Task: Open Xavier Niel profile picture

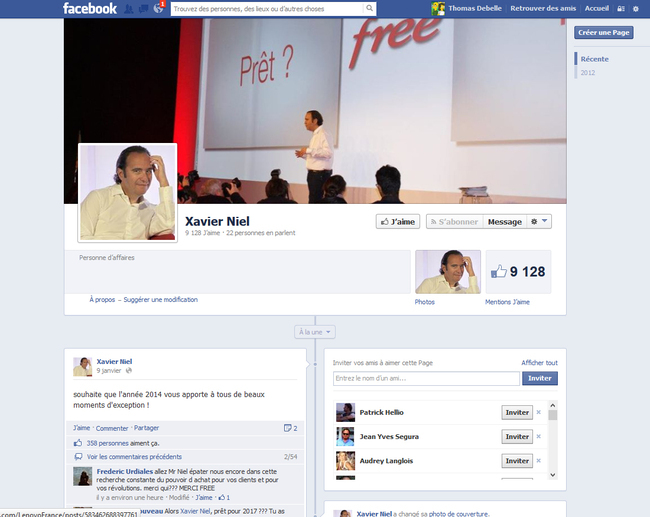Action: [128, 192]
